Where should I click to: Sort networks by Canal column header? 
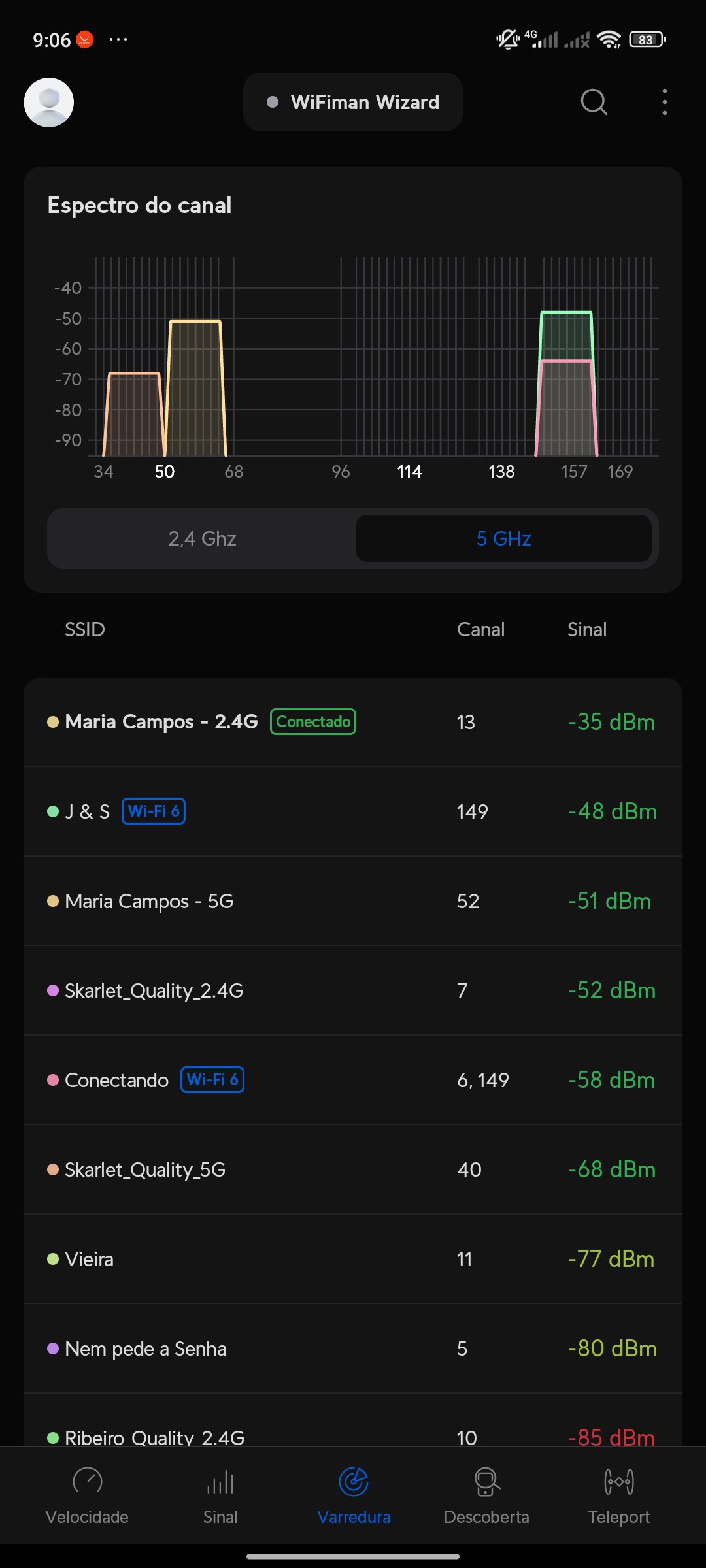coord(480,630)
